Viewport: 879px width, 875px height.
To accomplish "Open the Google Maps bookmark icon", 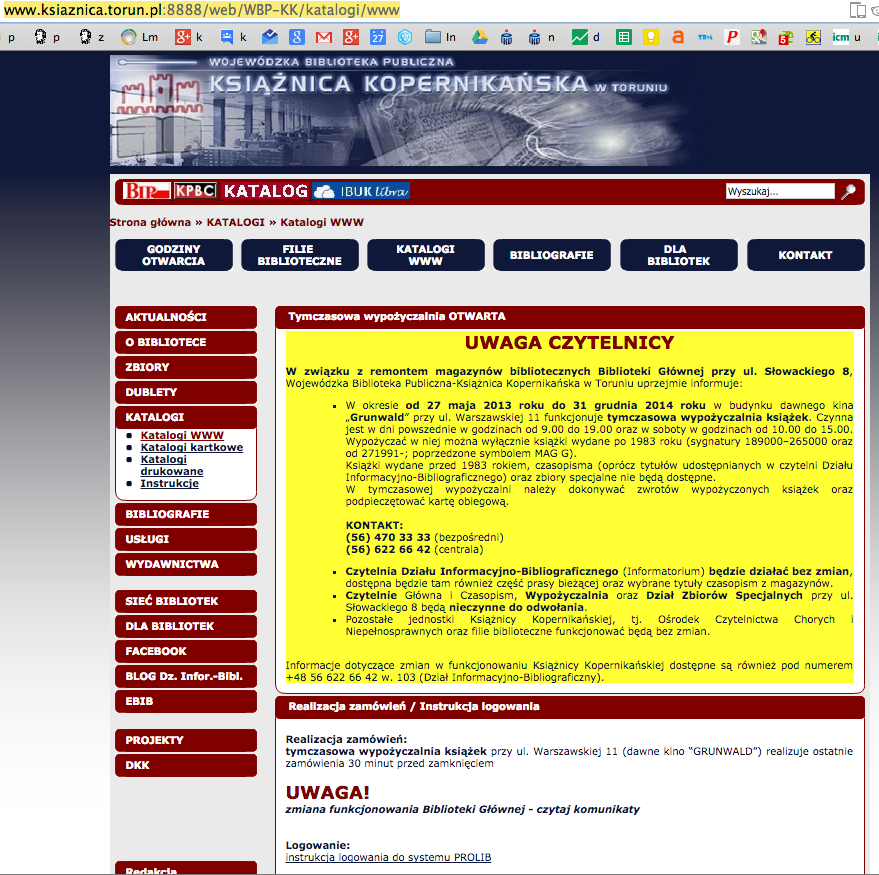I will 758,37.
